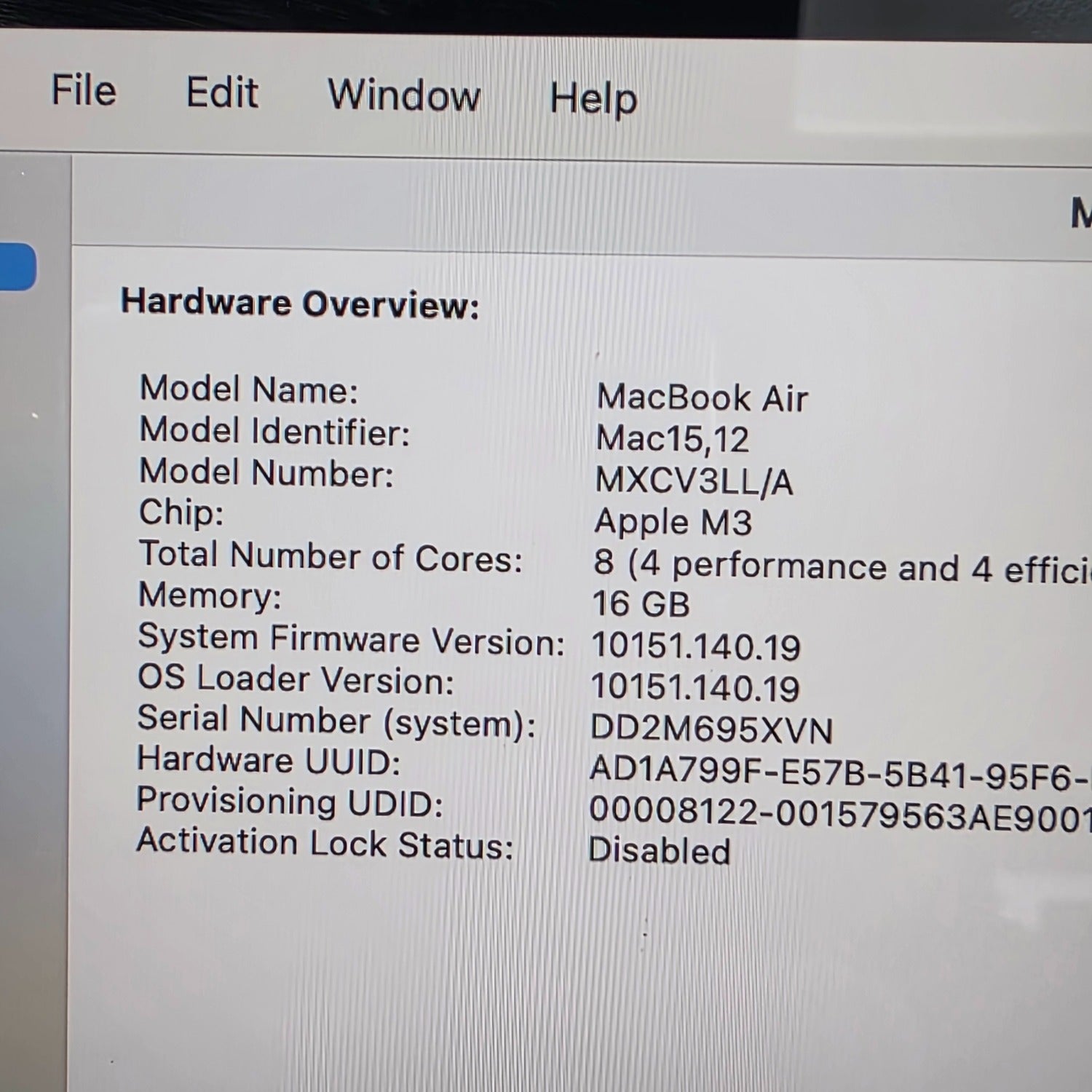Open the Window menu
This screenshot has width=1092, height=1092.
tap(404, 95)
